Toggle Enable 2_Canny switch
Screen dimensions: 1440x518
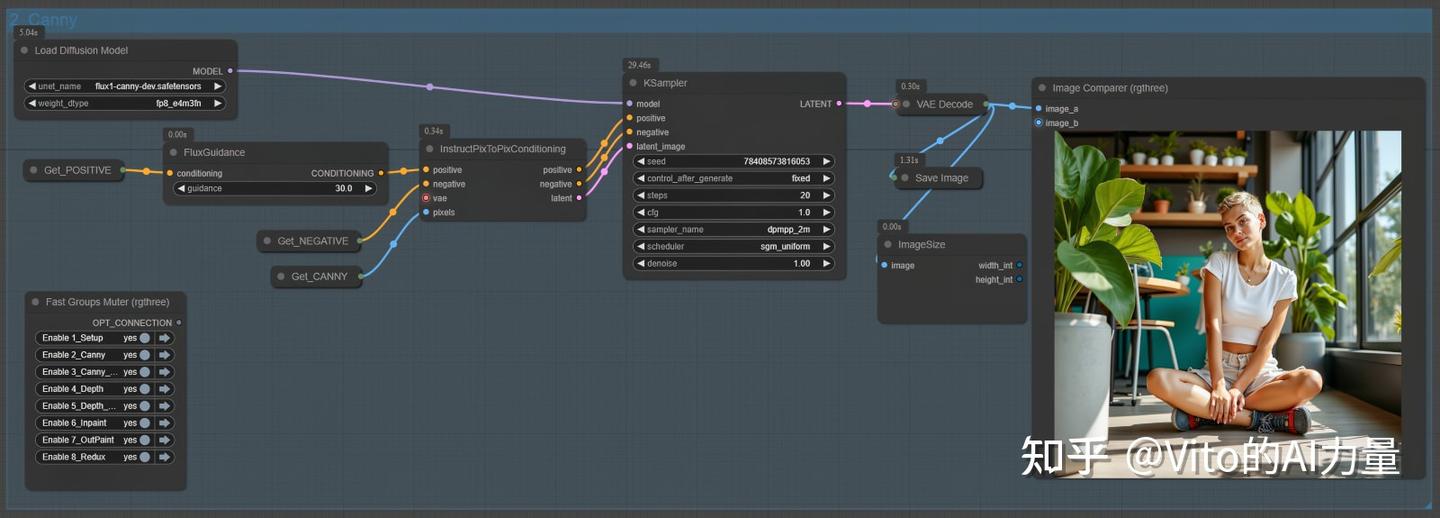pos(145,355)
